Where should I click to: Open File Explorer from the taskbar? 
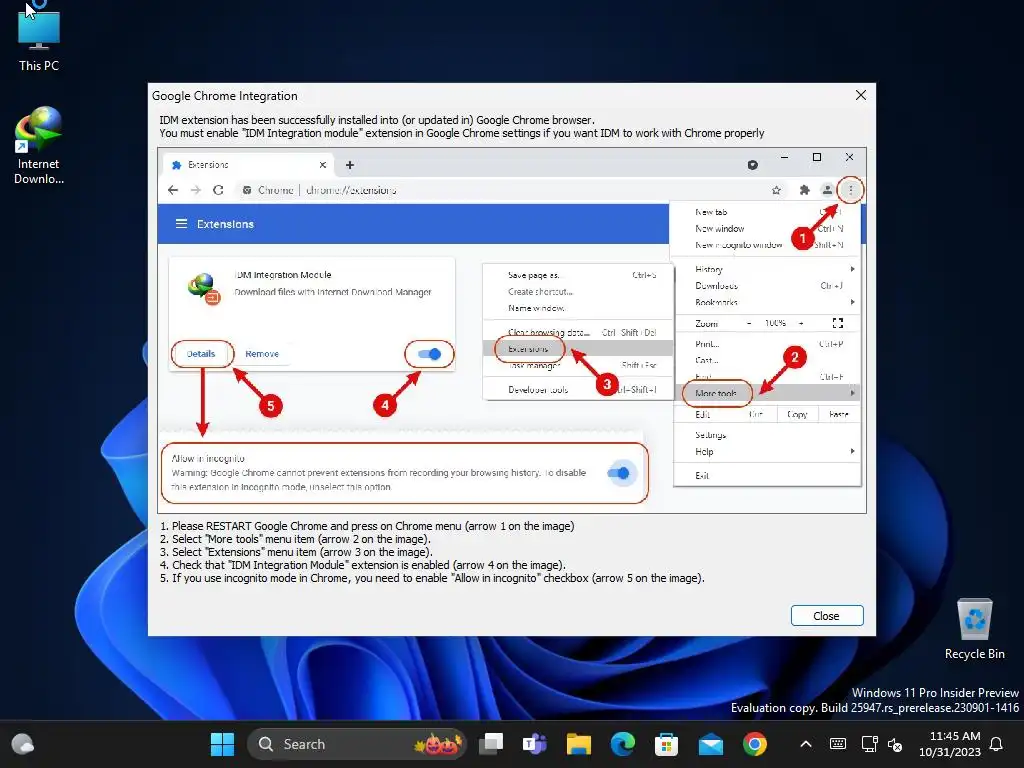(579, 744)
